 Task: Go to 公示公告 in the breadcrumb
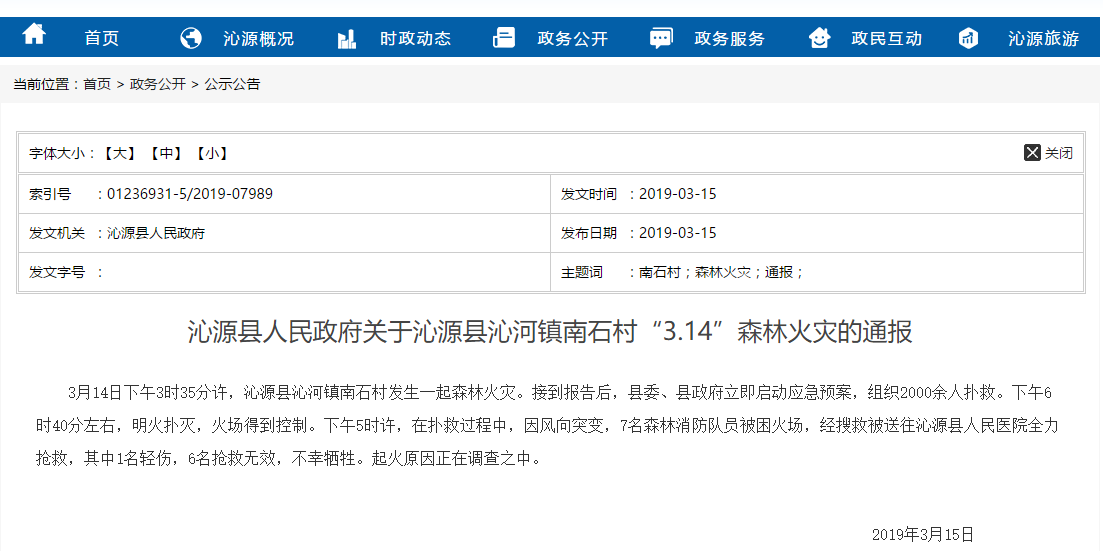[232, 84]
